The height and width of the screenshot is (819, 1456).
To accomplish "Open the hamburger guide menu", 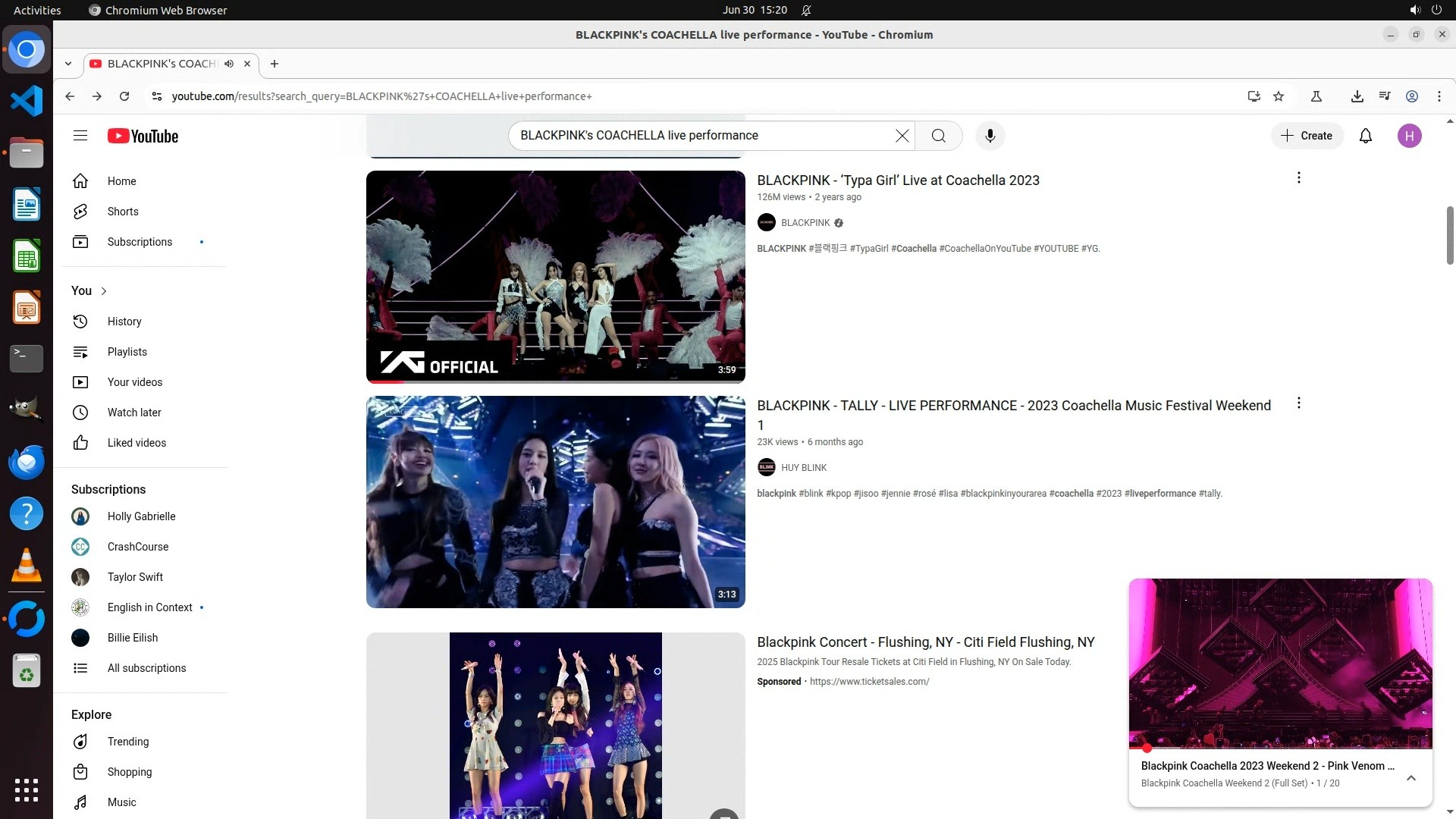I will click(x=80, y=136).
